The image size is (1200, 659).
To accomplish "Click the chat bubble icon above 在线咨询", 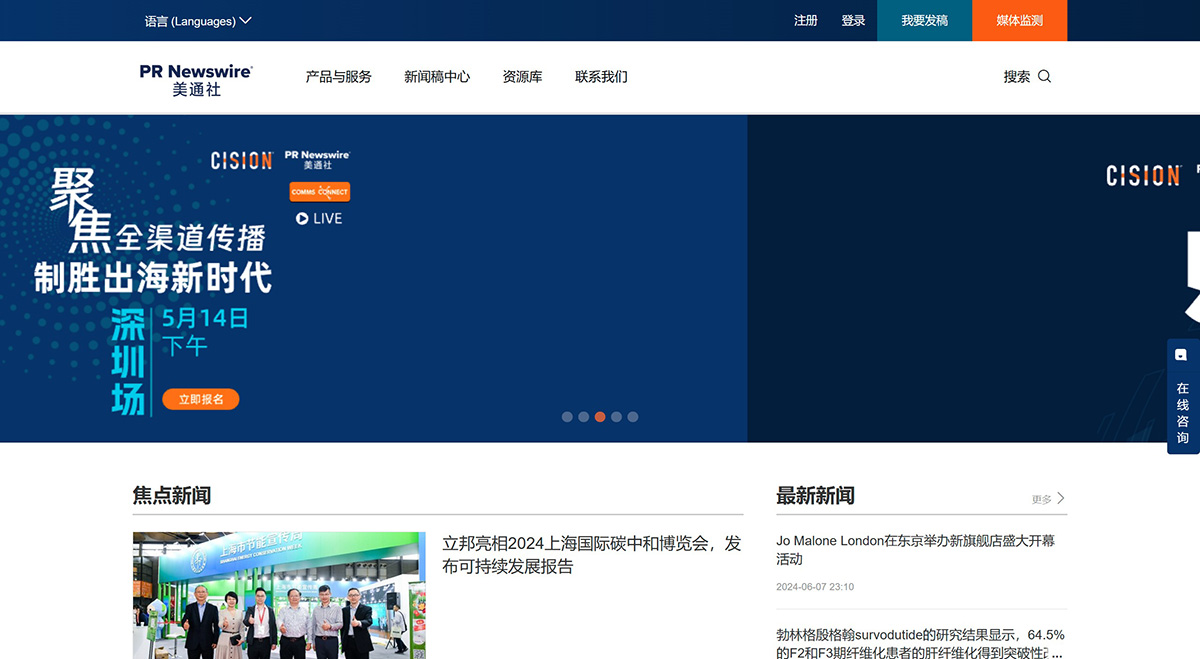I will pos(1182,354).
